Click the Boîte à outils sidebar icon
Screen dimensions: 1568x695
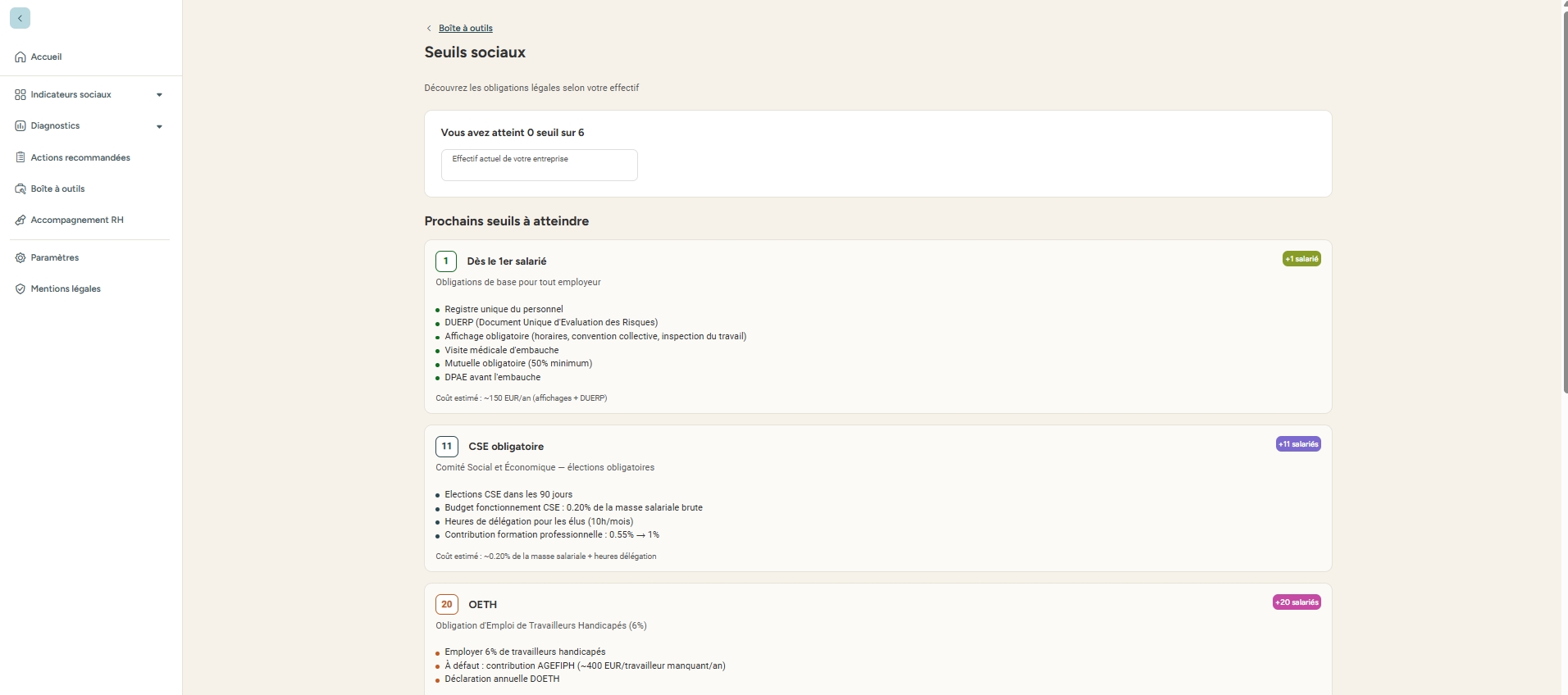(x=21, y=189)
